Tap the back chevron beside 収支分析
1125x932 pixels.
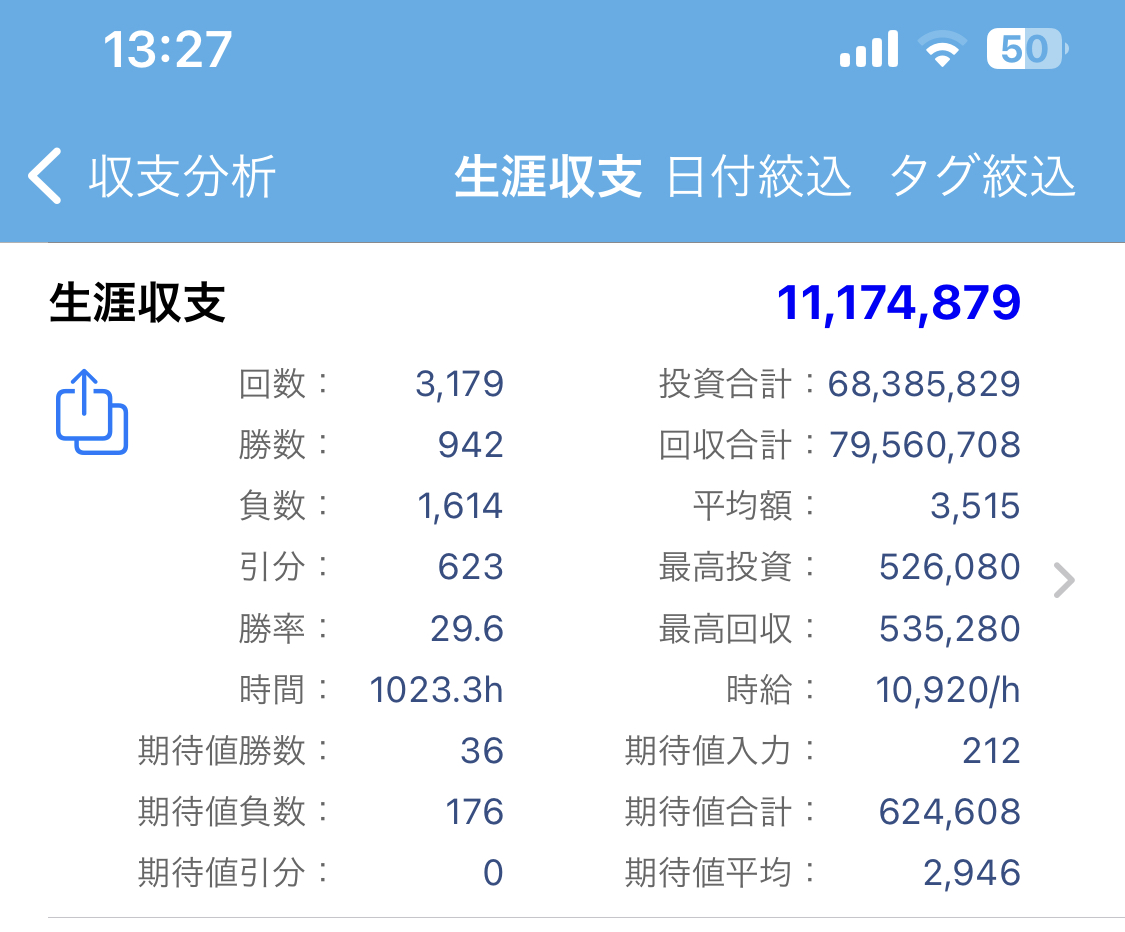coord(44,176)
